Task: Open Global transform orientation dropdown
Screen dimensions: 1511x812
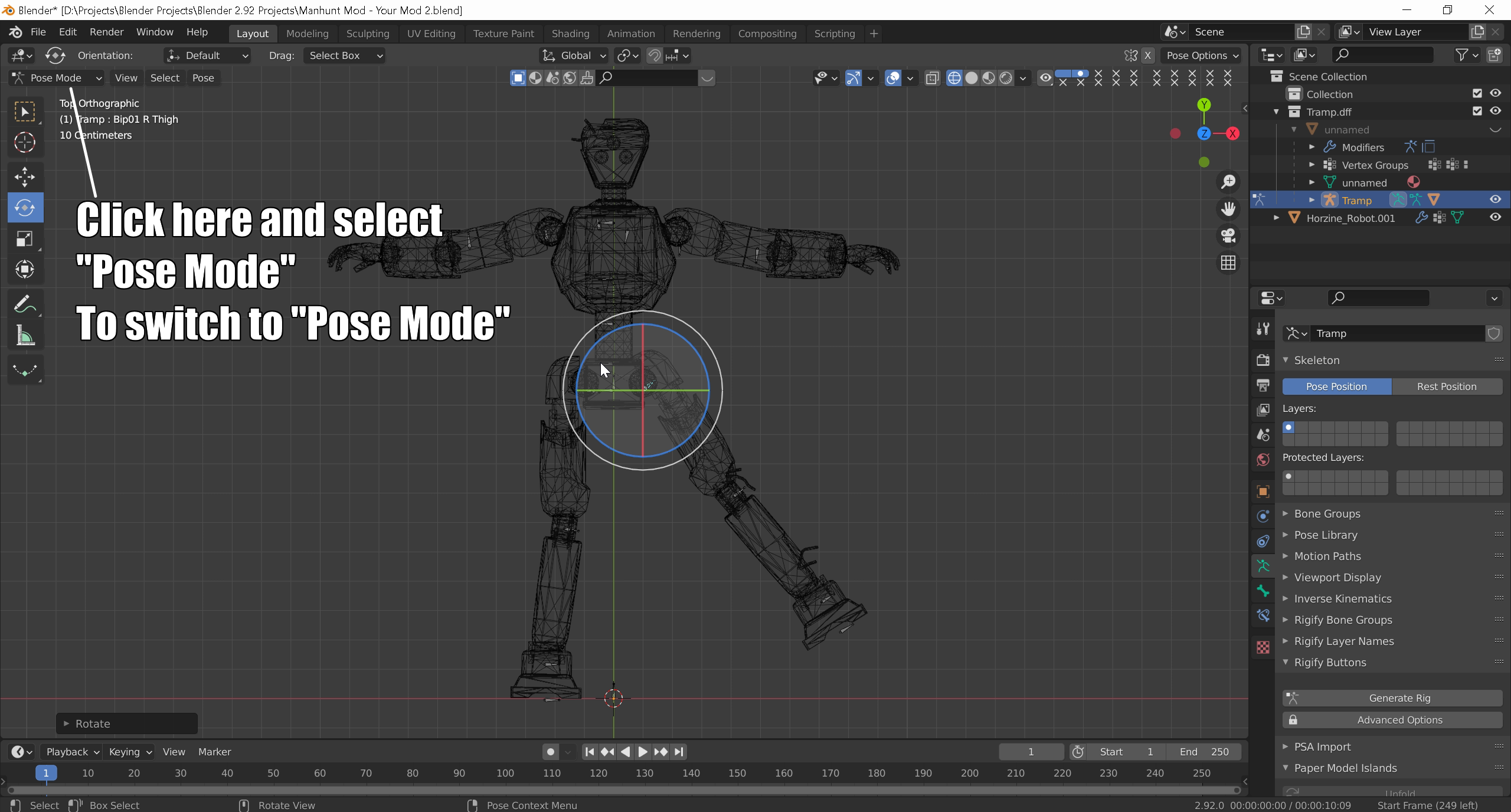Action: point(575,55)
